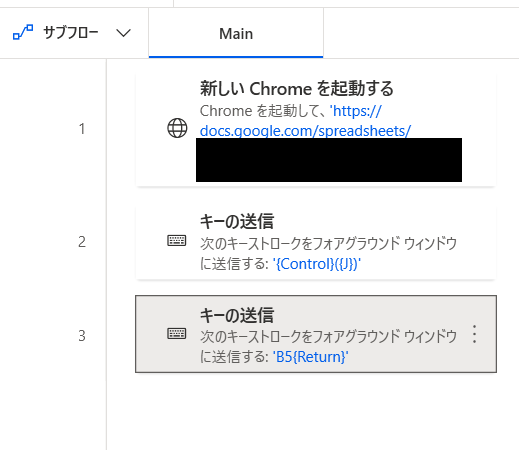Viewport: 519px width, 450px height.
Task: Open the サブフロー label
Action: 71,33
